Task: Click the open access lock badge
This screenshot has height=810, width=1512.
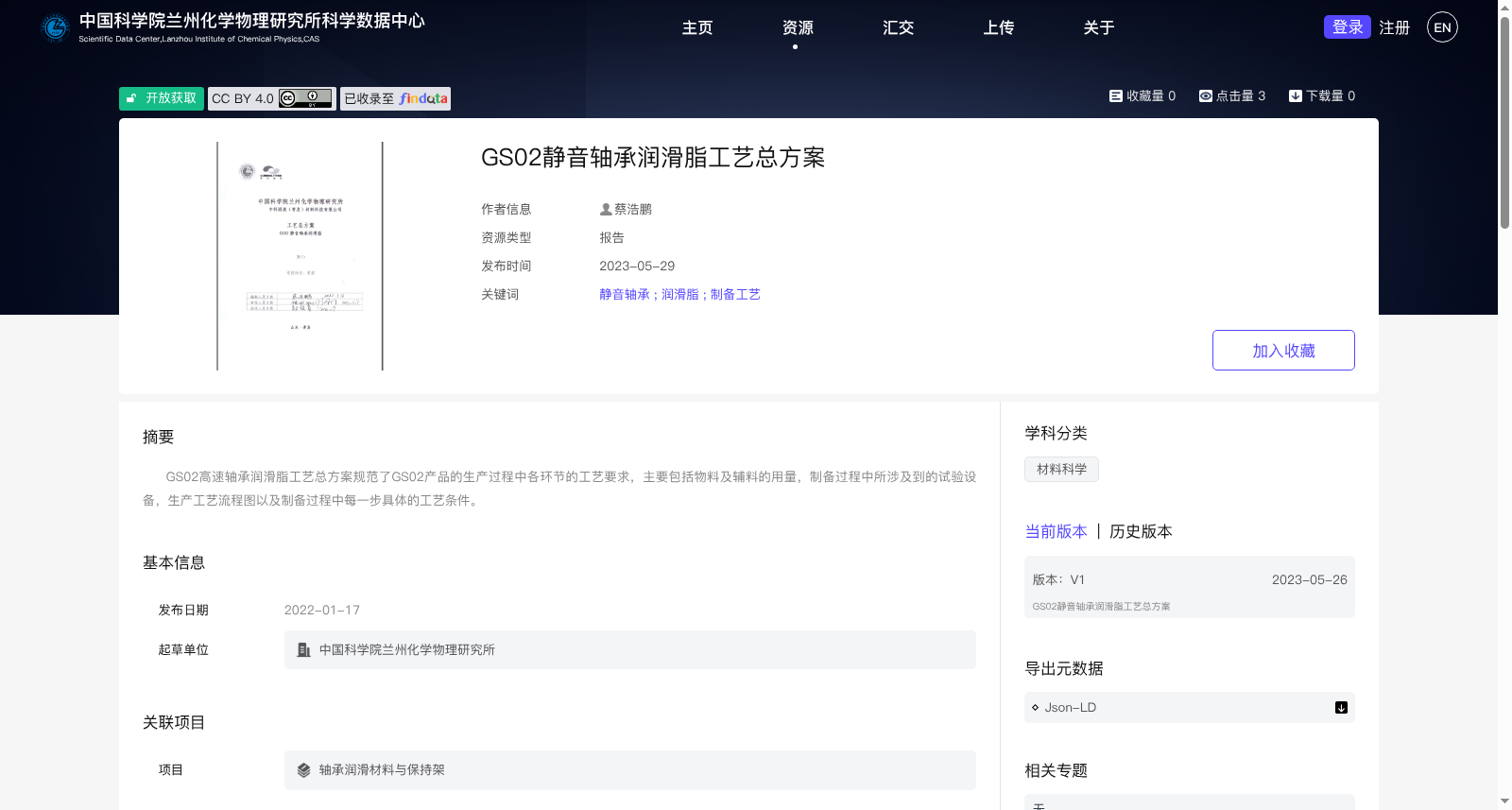Action: pyautogui.click(x=162, y=98)
